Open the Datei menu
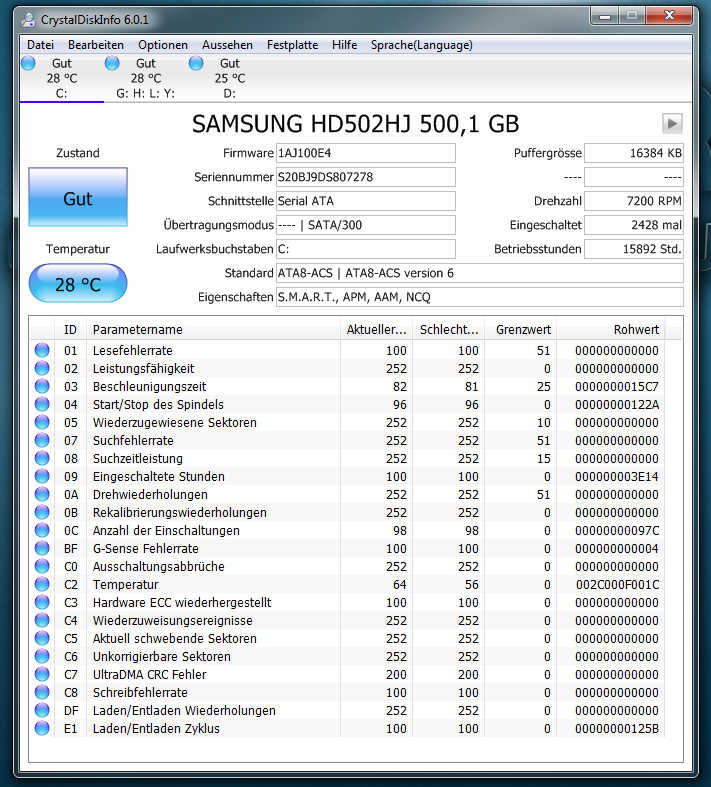Image resolution: width=711 pixels, height=787 pixels. pos(40,45)
